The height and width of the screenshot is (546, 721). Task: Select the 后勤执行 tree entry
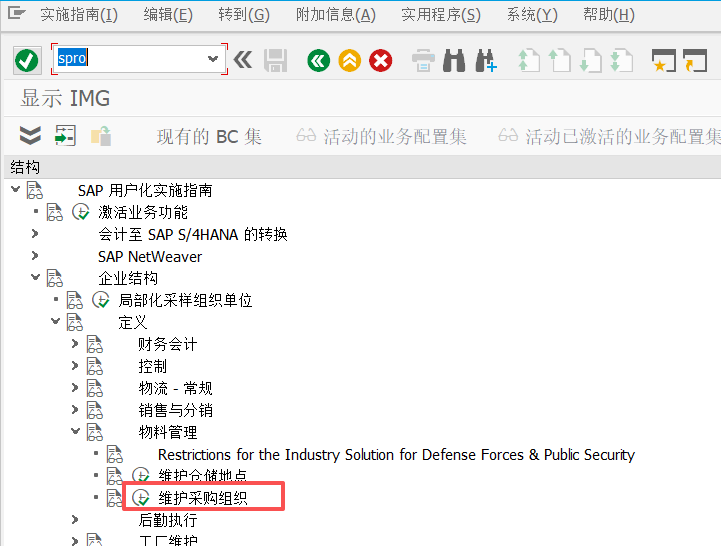(168, 520)
